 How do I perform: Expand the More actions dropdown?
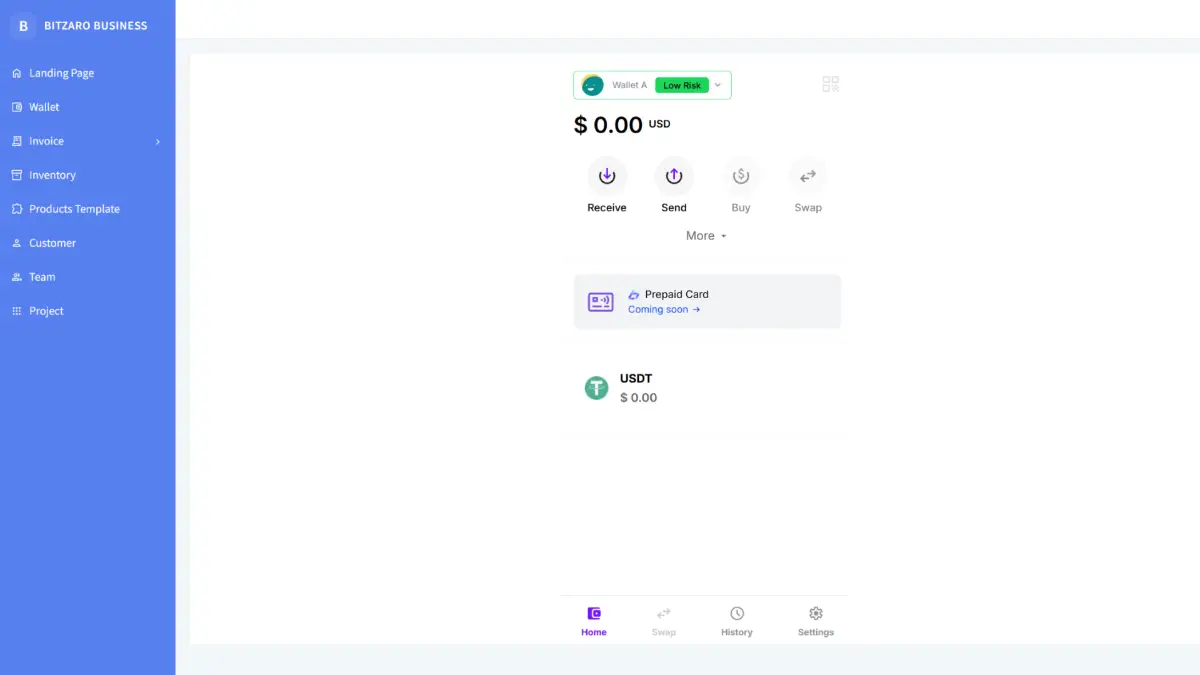[x=706, y=236]
